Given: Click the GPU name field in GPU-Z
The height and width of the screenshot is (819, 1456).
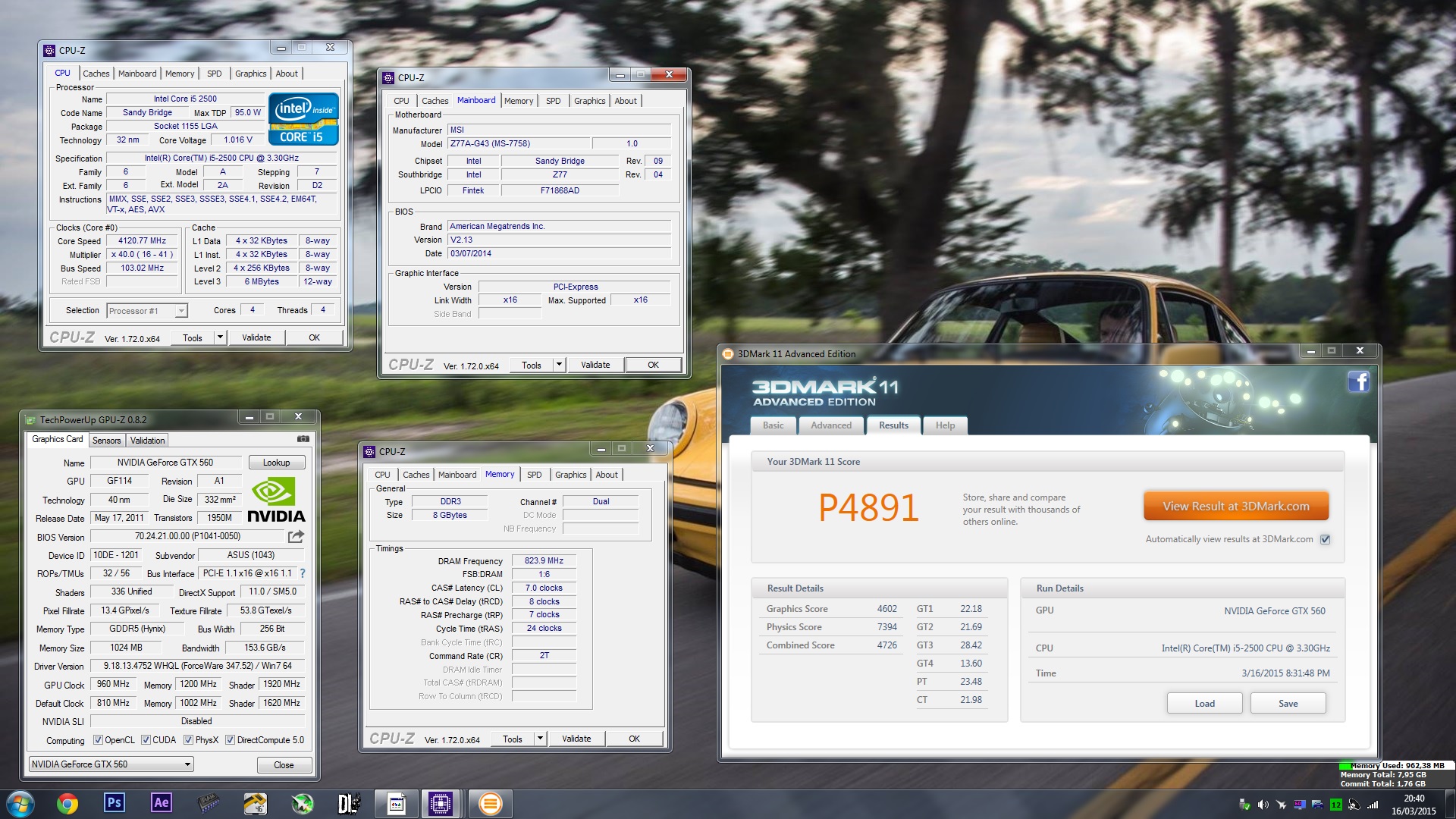Looking at the screenshot, I should click(x=165, y=463).
